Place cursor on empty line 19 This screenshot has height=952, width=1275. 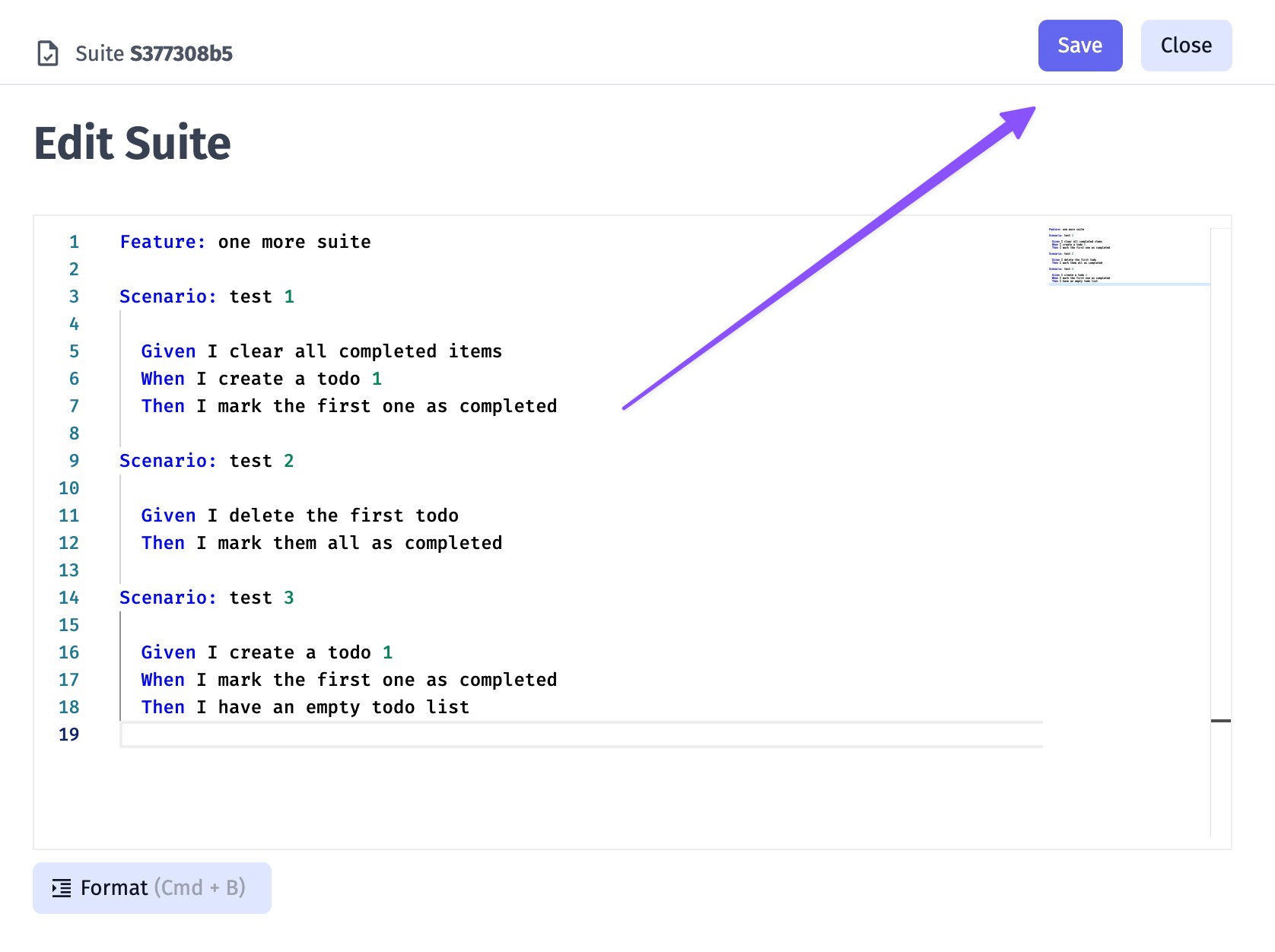pos(533,735)
